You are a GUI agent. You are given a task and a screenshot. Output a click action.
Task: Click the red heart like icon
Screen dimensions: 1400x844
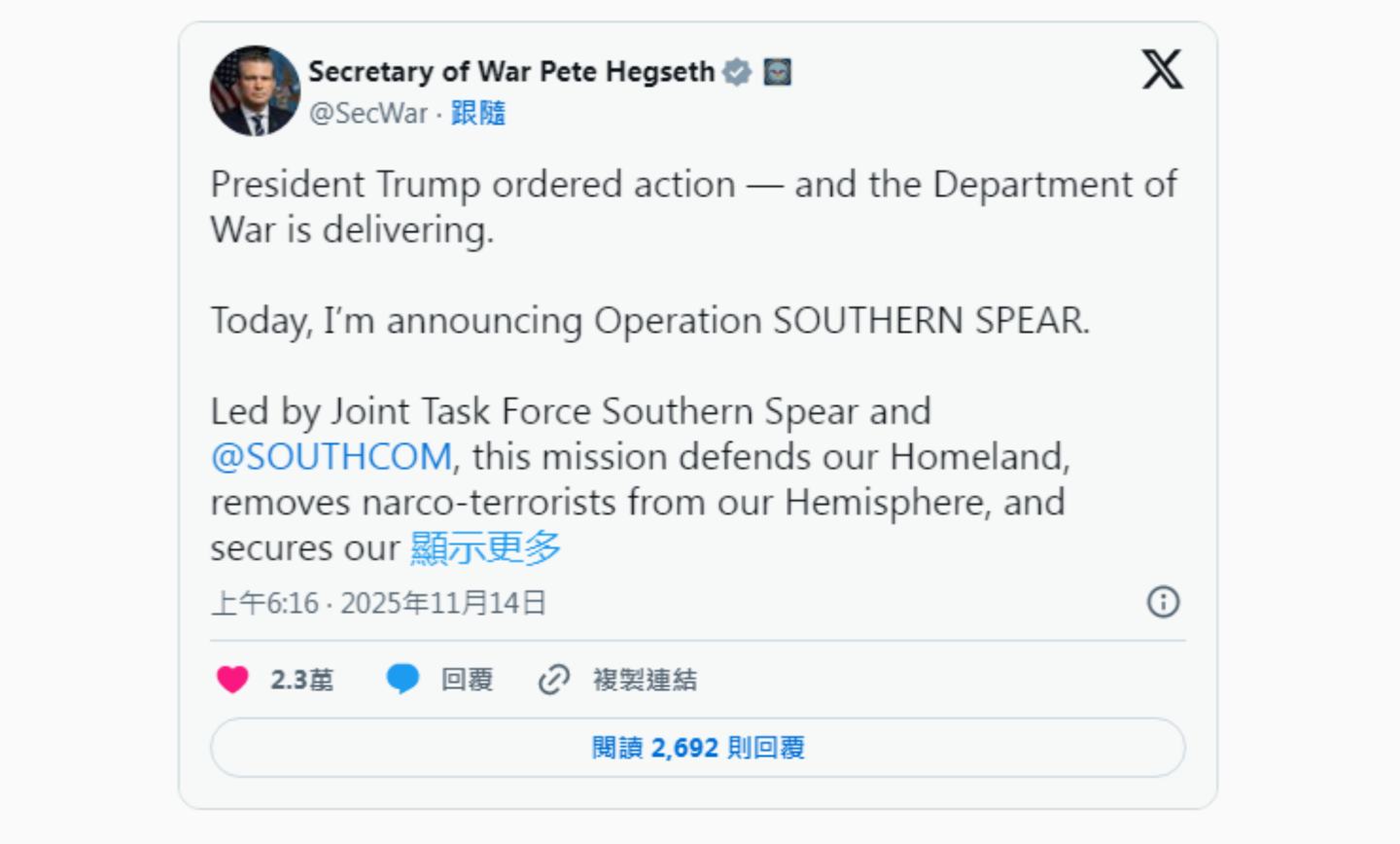click(232, 679)
